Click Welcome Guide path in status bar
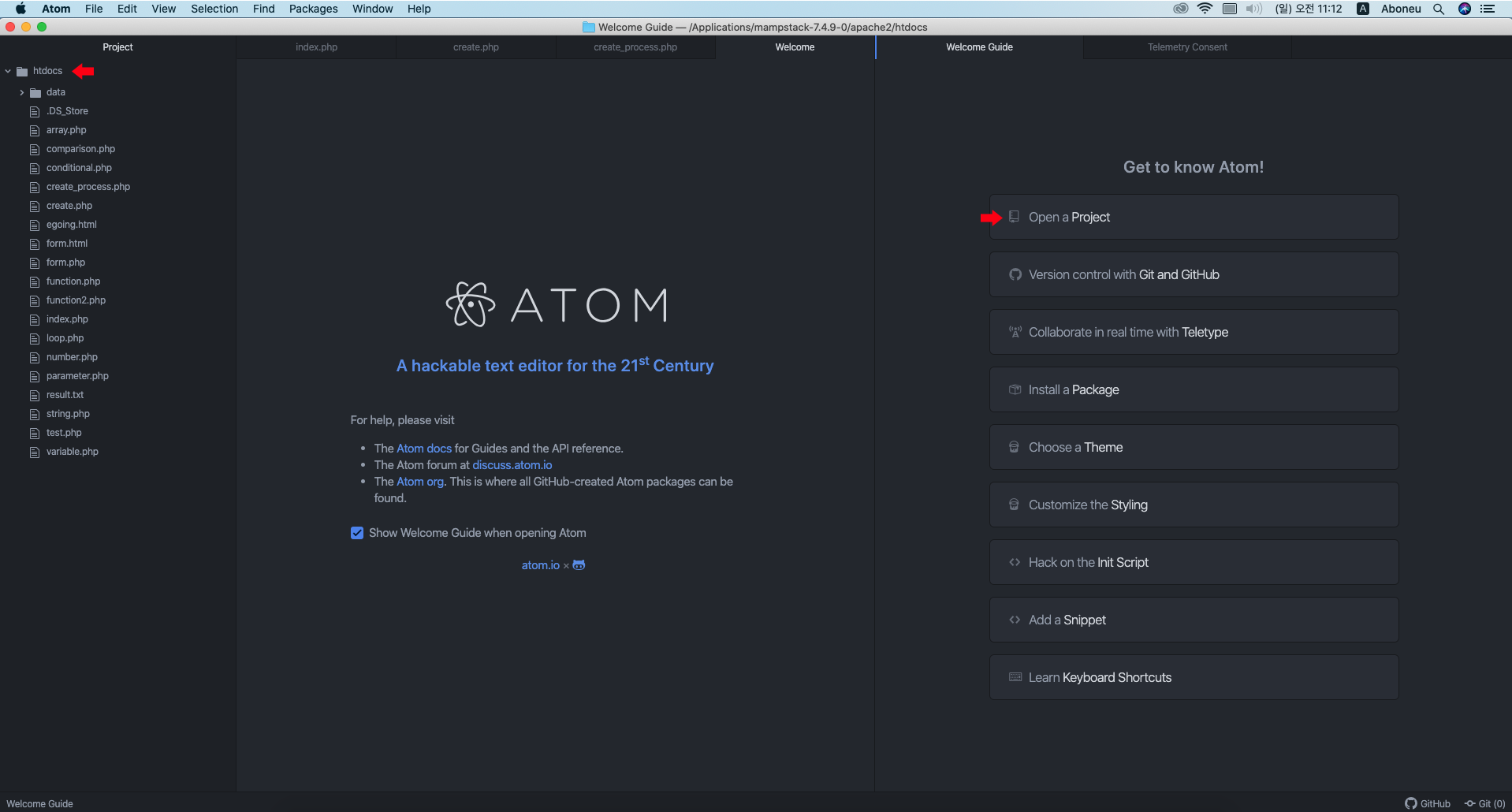 coord(39,803)
